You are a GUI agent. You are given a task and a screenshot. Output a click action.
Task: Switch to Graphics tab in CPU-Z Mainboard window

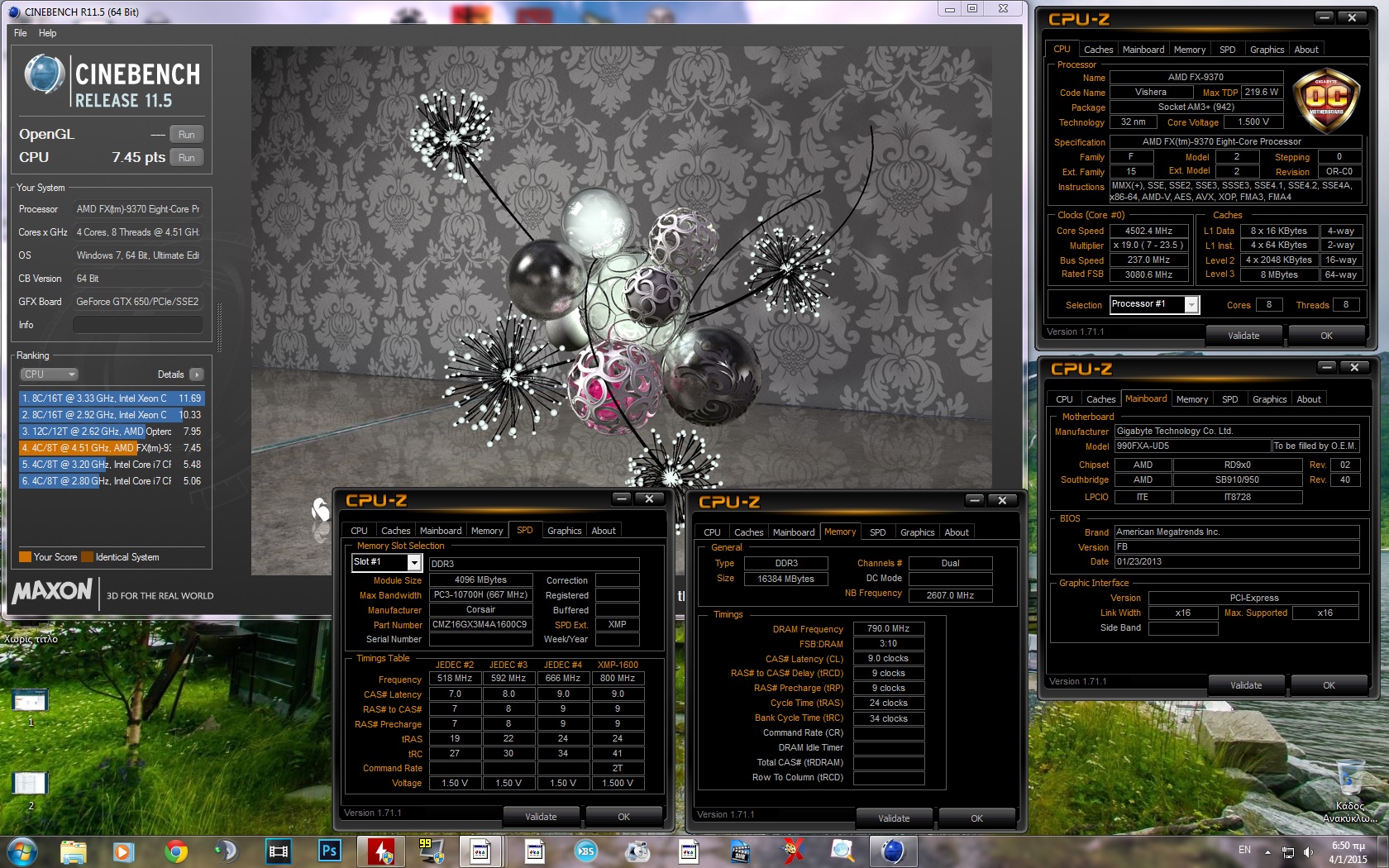pos(1269,399)
